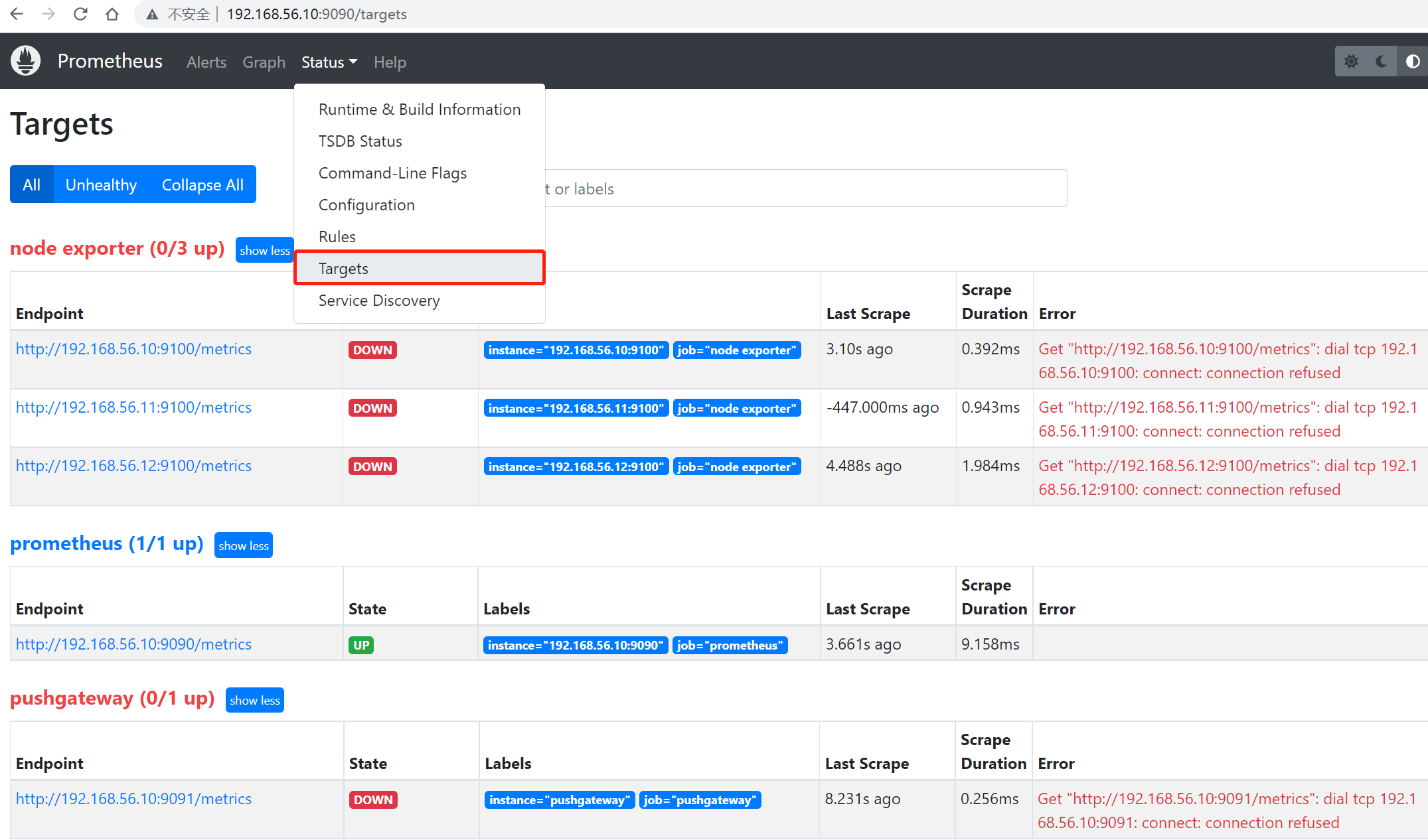Select TSDB Status menu entry
The image size is (1428, 840).
[x=420, y=141]
